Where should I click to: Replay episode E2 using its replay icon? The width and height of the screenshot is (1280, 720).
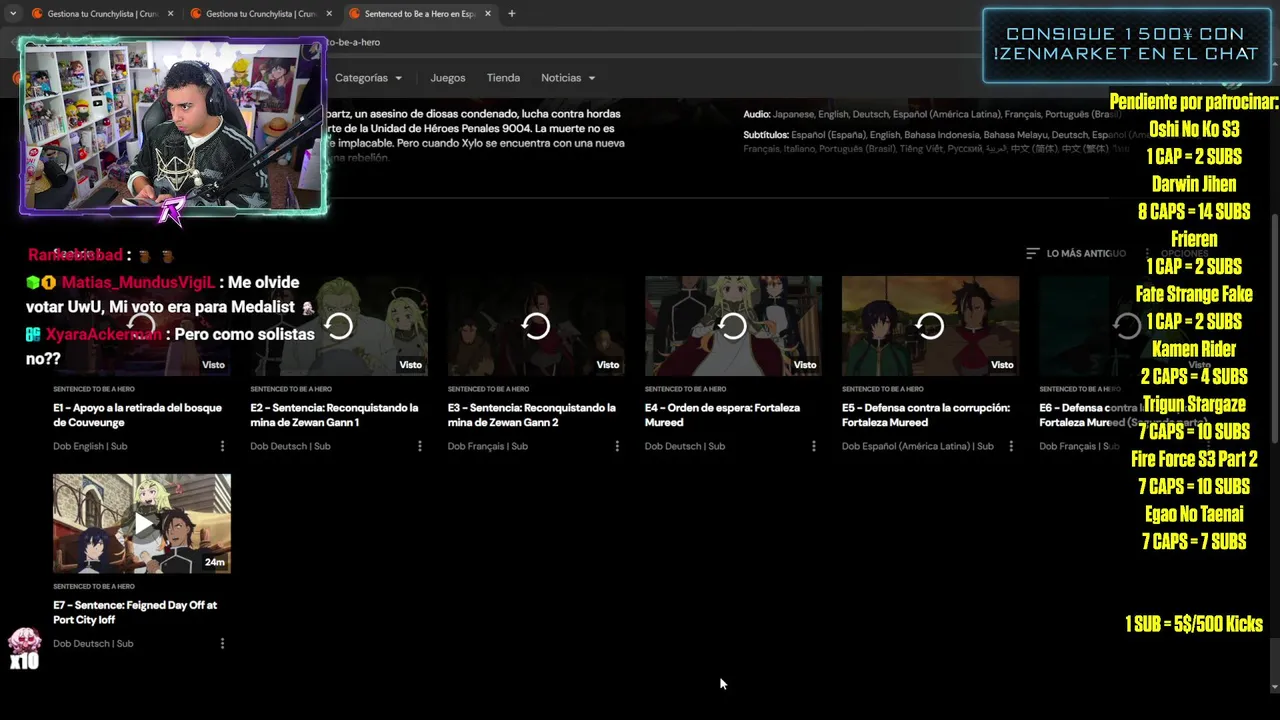tap(339, 326)
